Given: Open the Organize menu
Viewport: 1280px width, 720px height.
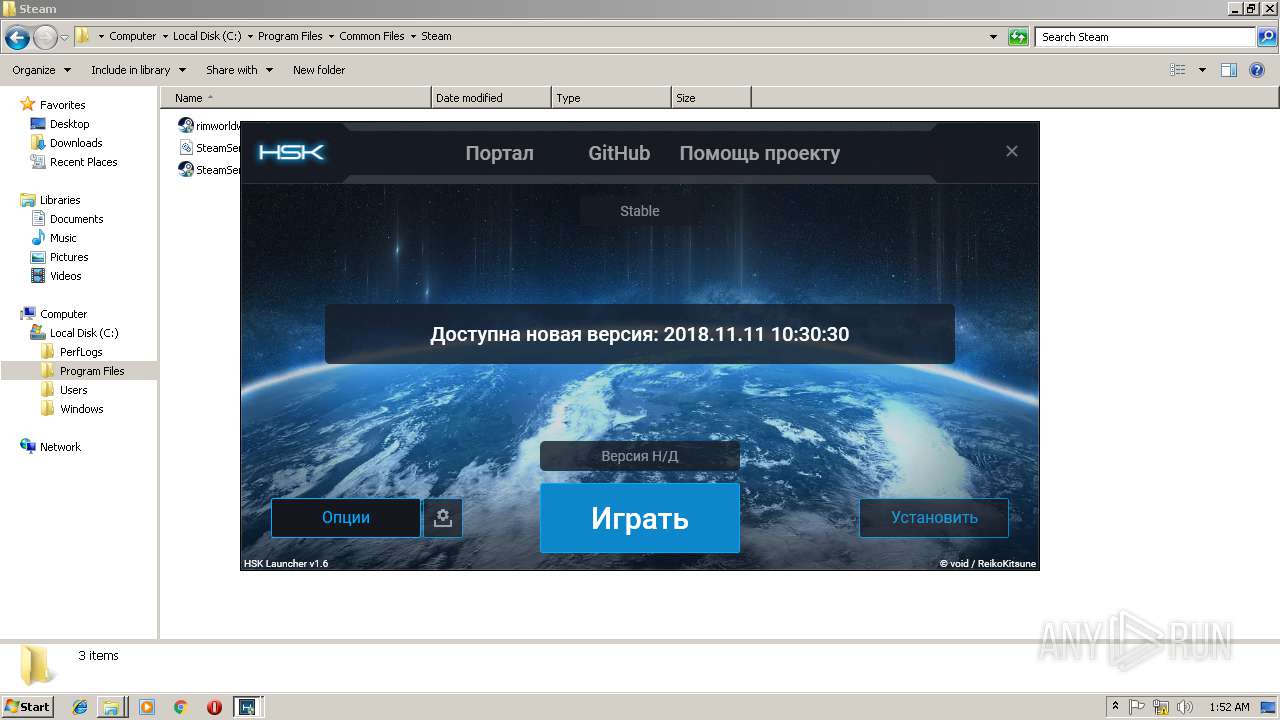Looking at the screenshot, I should [x=41, y=70].
